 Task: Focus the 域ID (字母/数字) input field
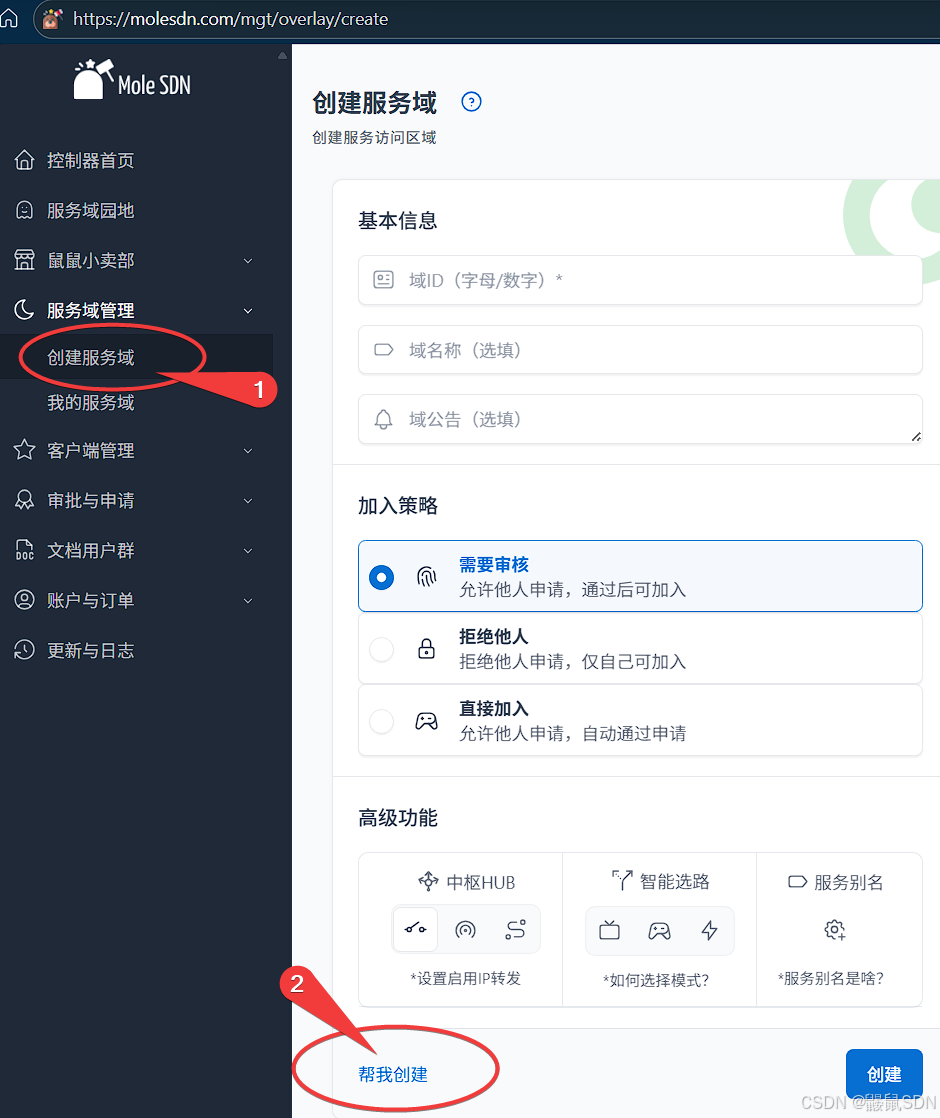640,280
